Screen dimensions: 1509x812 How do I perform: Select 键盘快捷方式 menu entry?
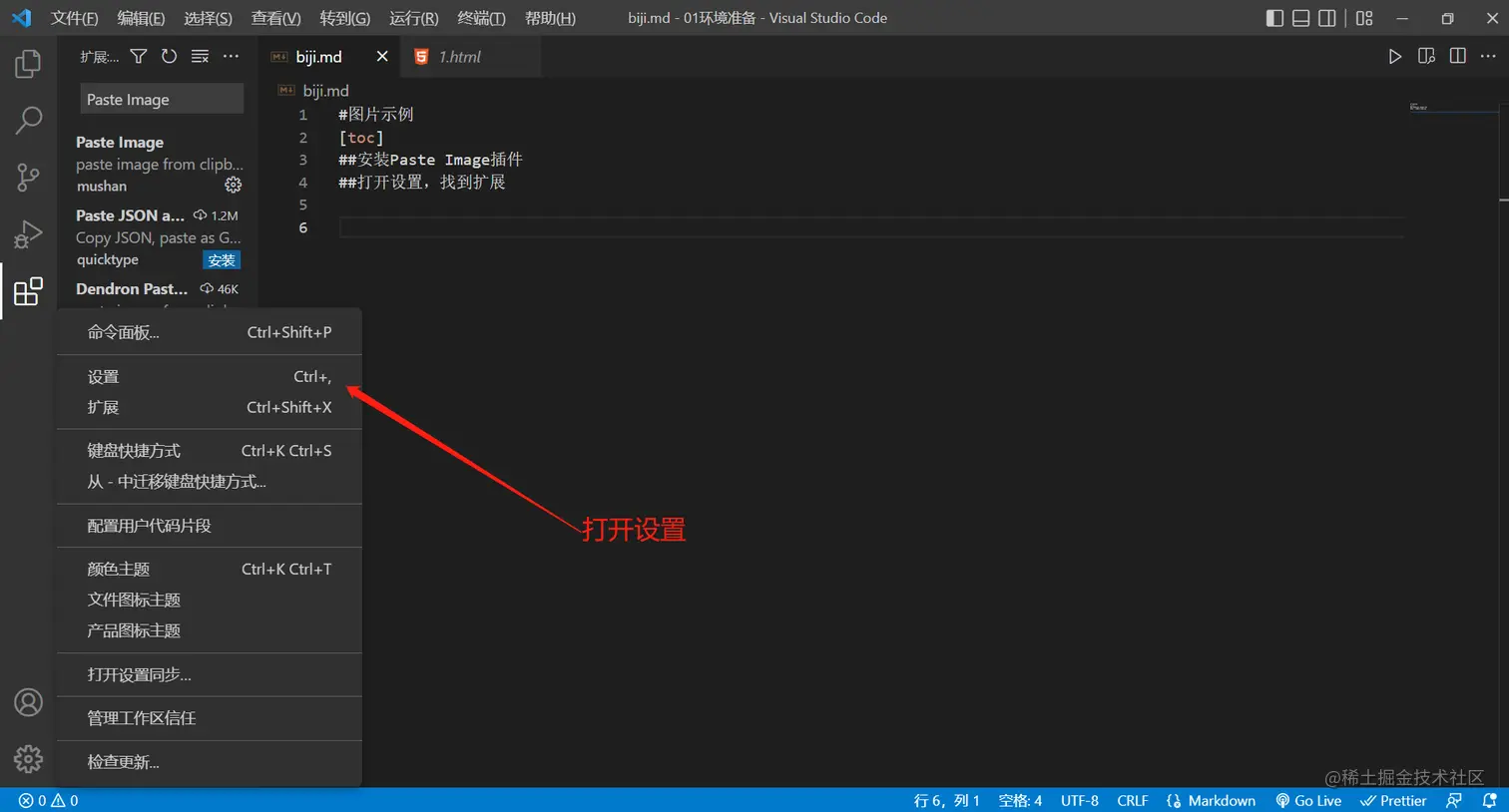coord(210,450)
